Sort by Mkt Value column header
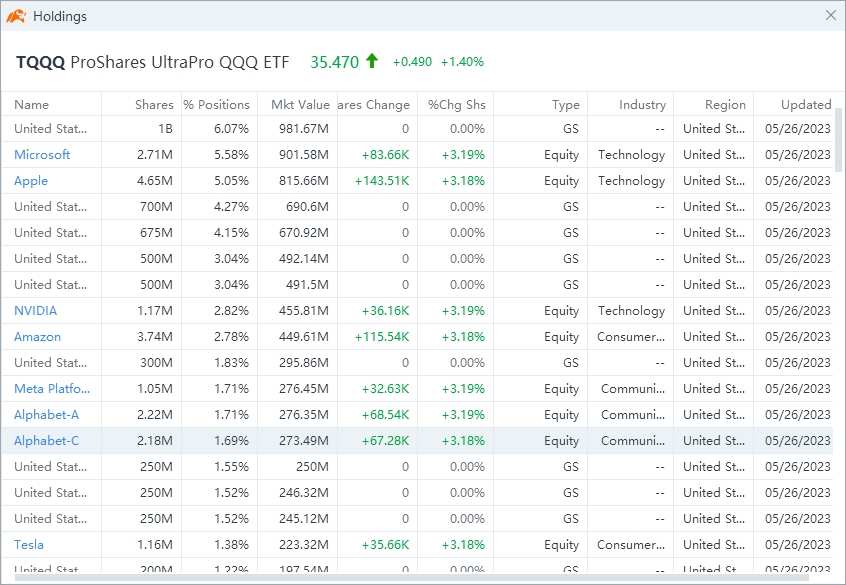The image size is (846, 585). coord(300,105)
